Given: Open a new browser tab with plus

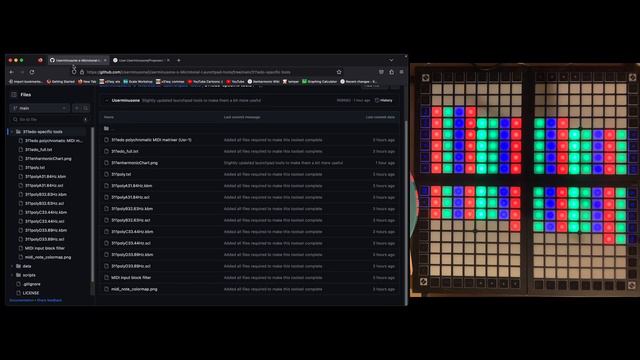Looking at the screenshot, I should point(179,60).
